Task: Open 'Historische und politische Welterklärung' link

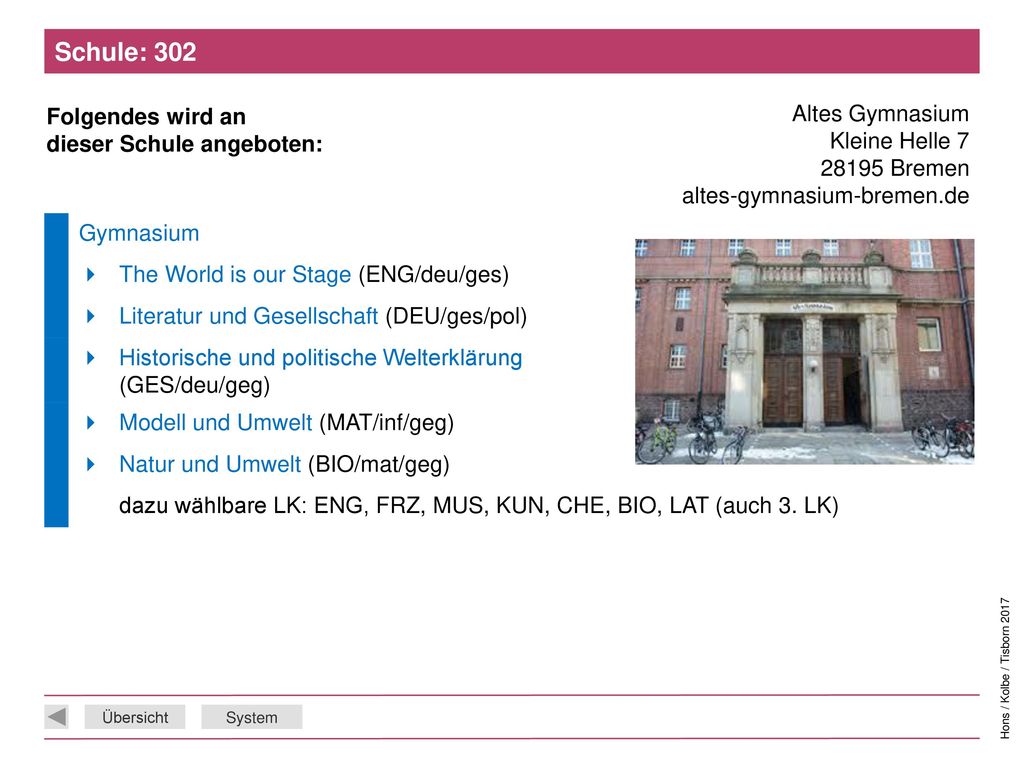Action: click(321, 358)
